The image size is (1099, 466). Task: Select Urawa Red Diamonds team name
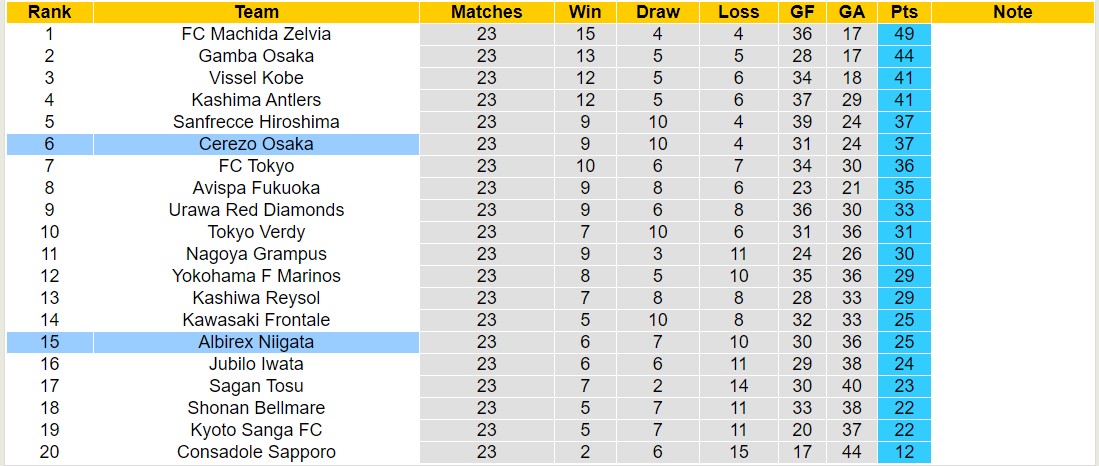pyautogui.click(x=256, y=210)
